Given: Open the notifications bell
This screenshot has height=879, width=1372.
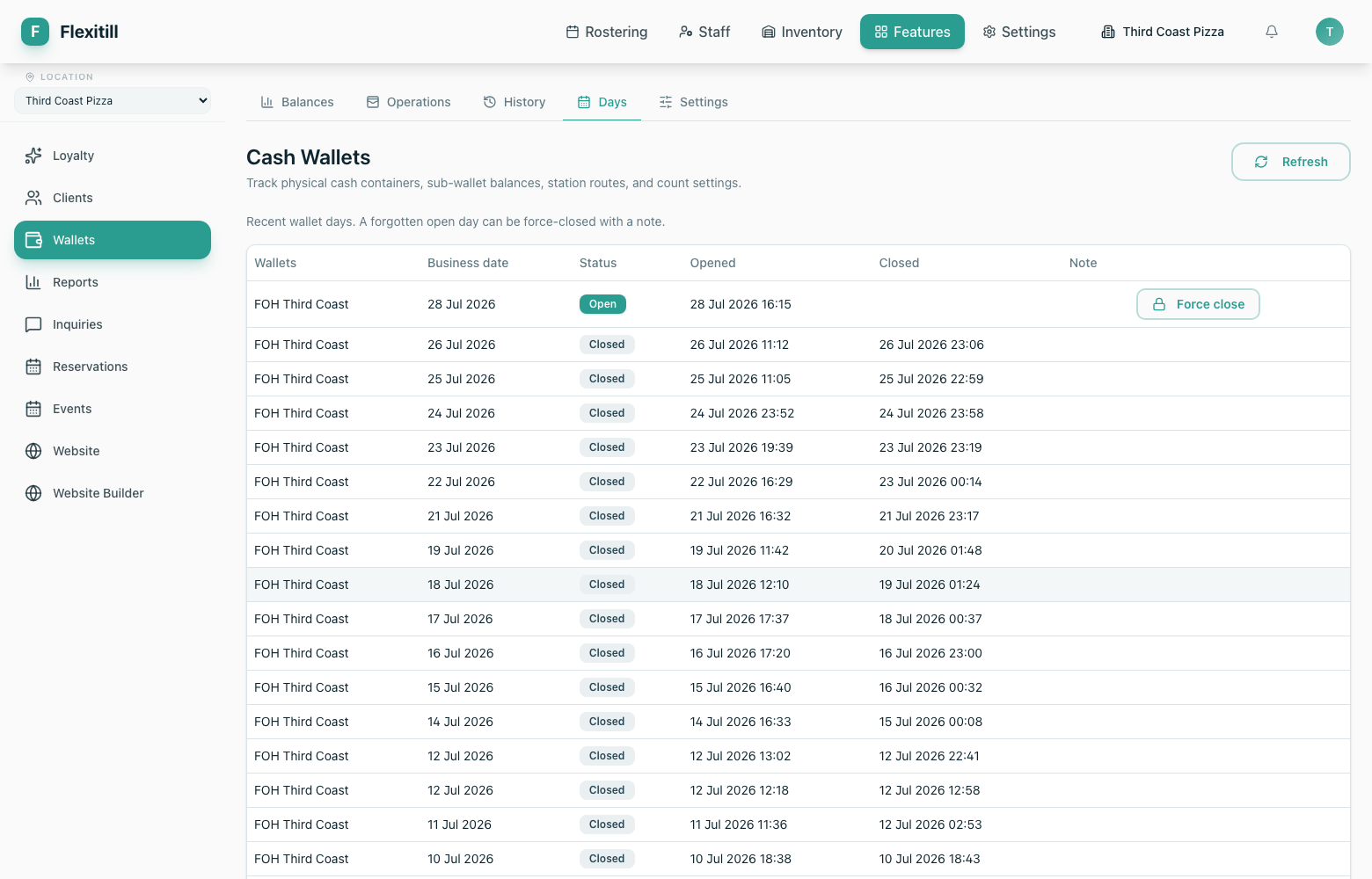Looking at the screenshot, I should click(x=1272, y=32).
